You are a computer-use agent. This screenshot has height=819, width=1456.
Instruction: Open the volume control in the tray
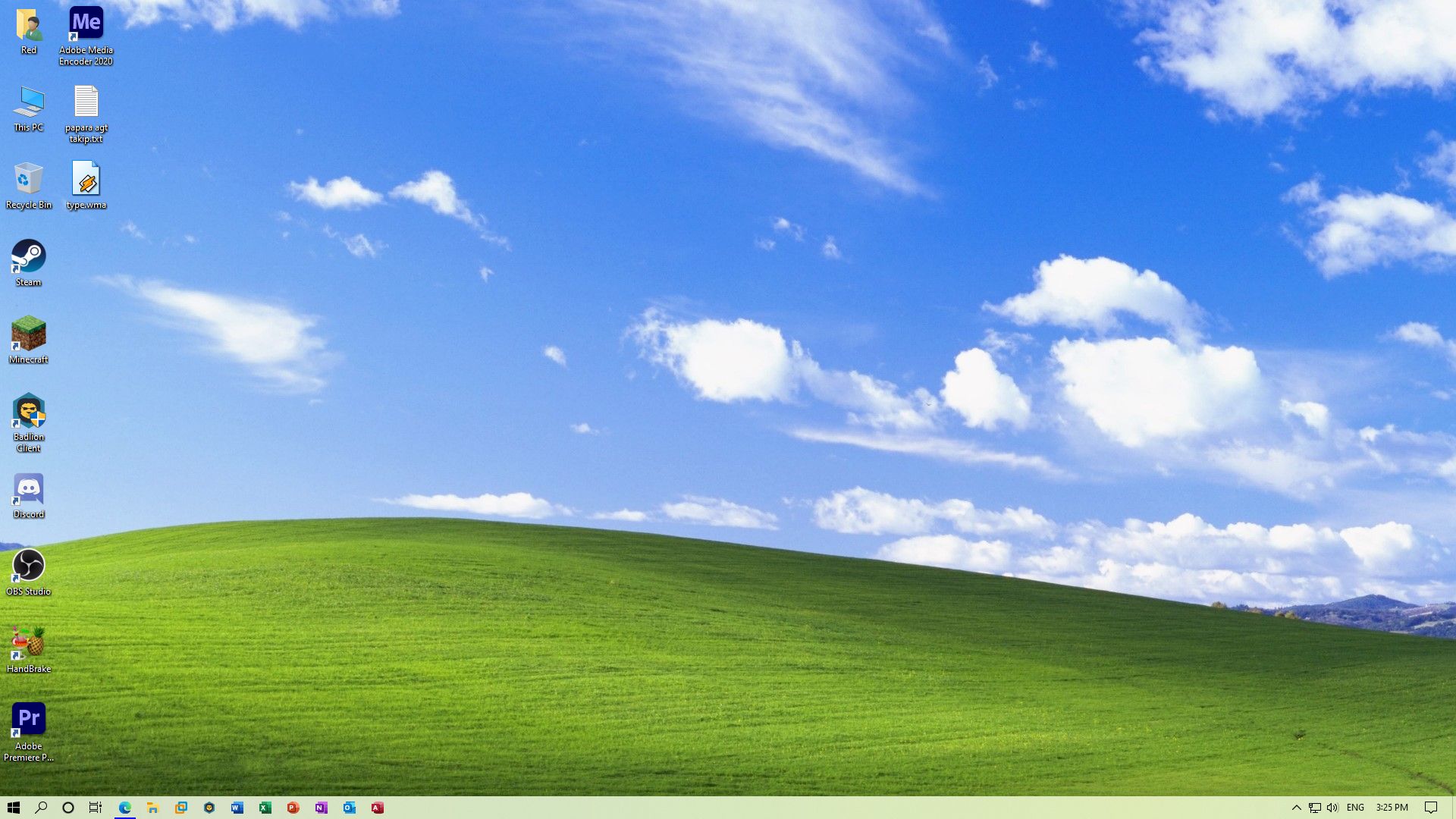[1332, 808]
